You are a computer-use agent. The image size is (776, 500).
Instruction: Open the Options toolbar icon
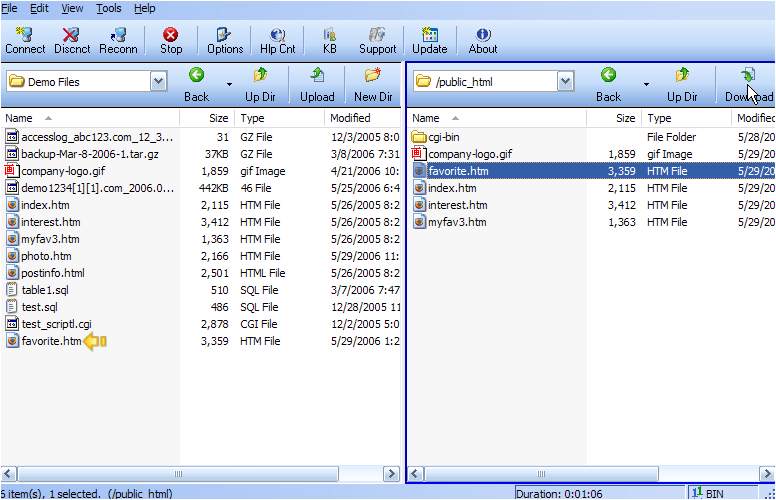tap(225, 40)
